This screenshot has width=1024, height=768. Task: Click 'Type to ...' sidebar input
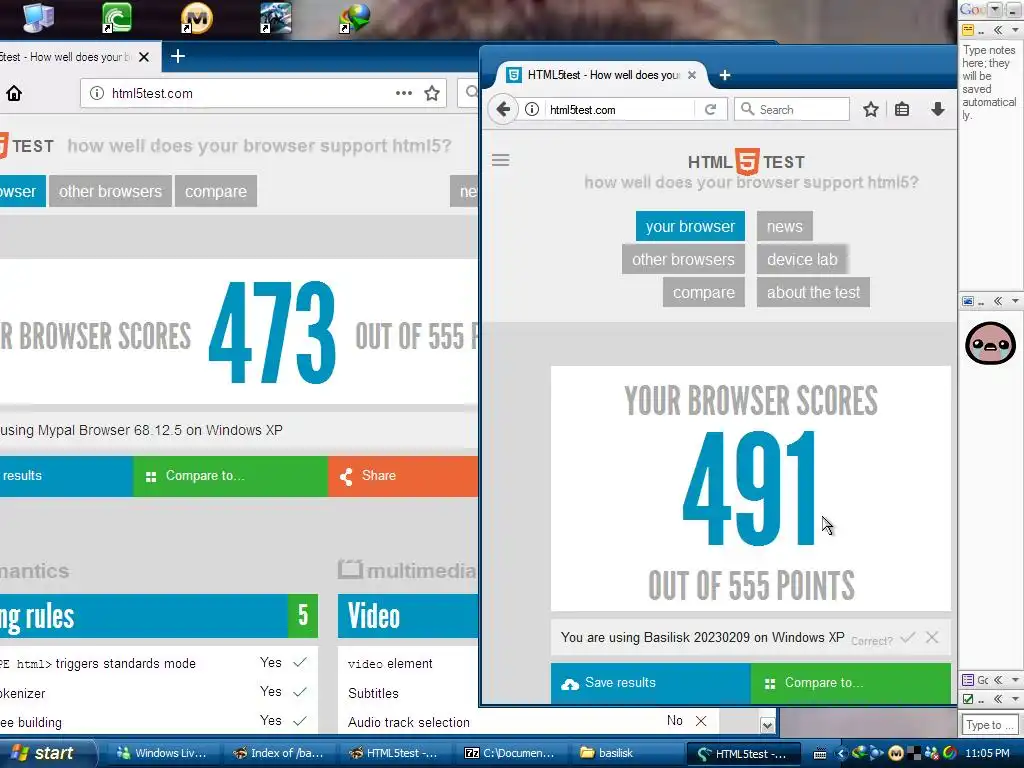click(989, 724)
